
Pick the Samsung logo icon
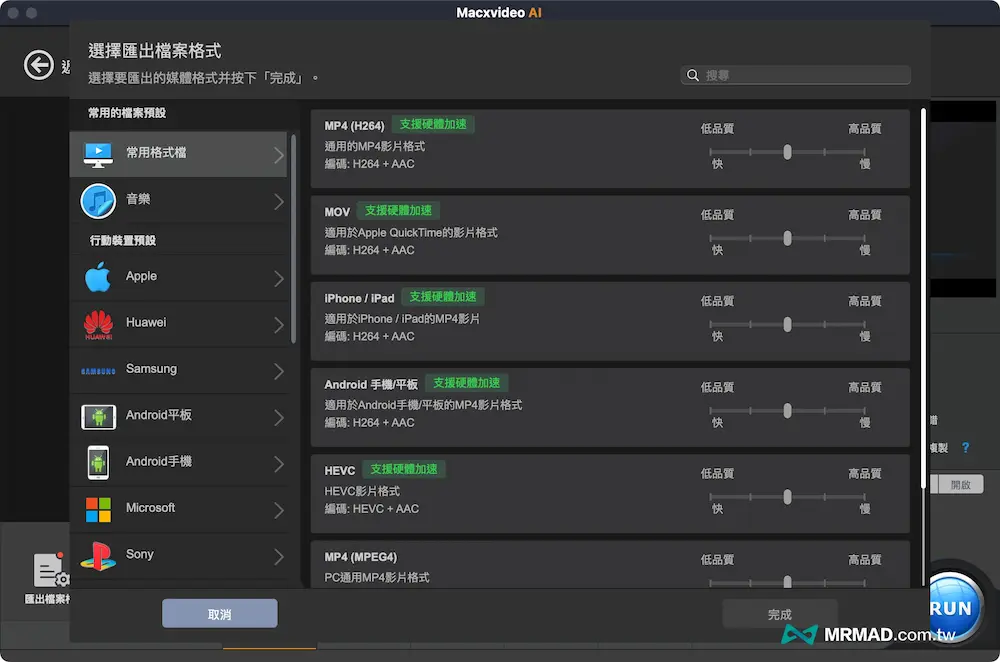pyautogui.click(x=98, y=370)
